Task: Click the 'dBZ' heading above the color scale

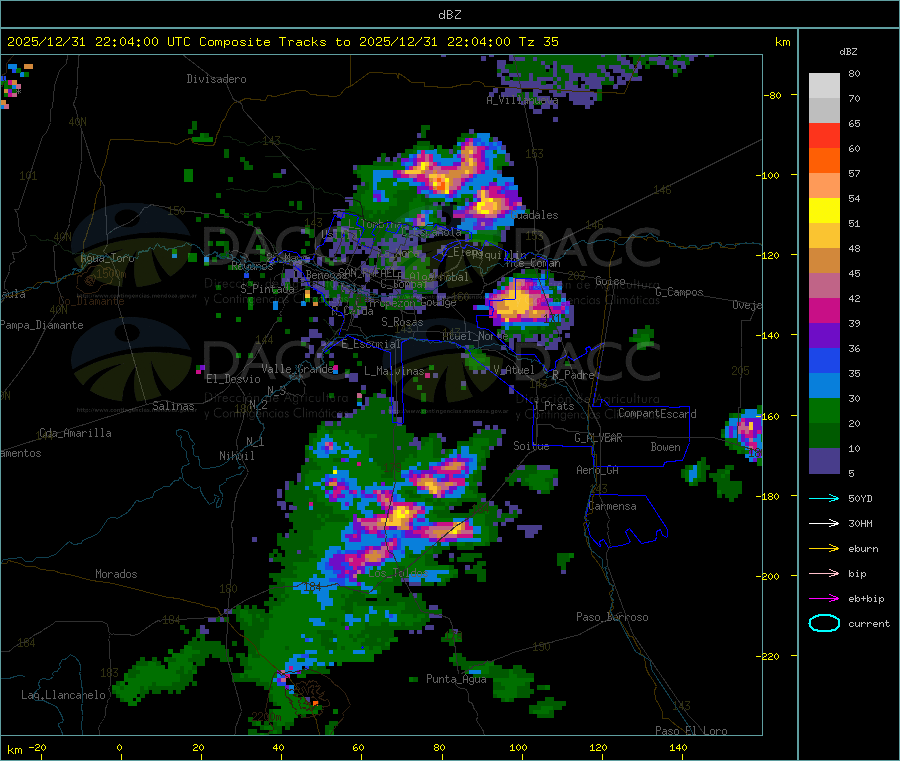Action: (x=848, y=52)
